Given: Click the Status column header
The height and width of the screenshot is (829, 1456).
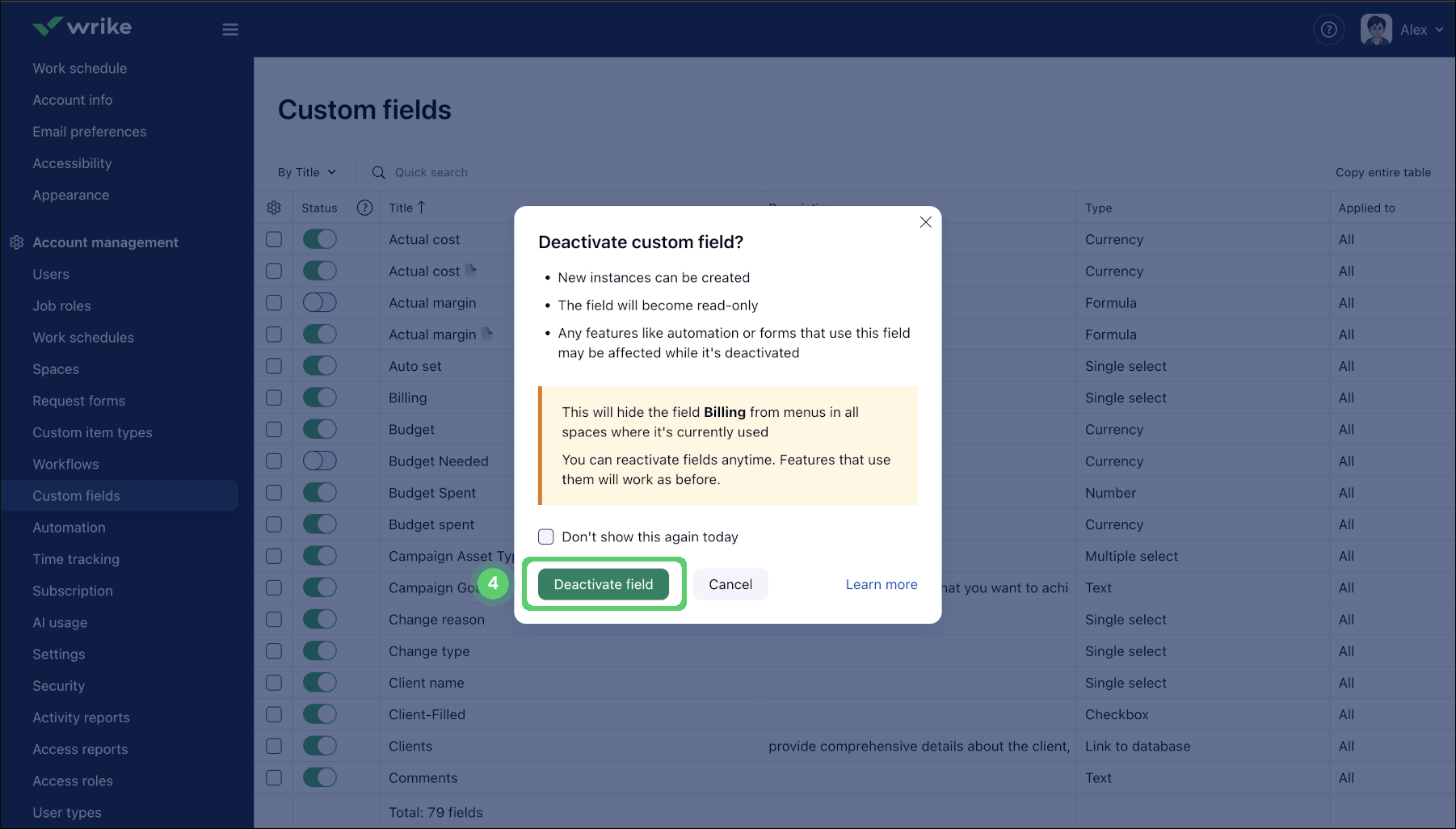Looking at the screenshot, I should [319, 208].
